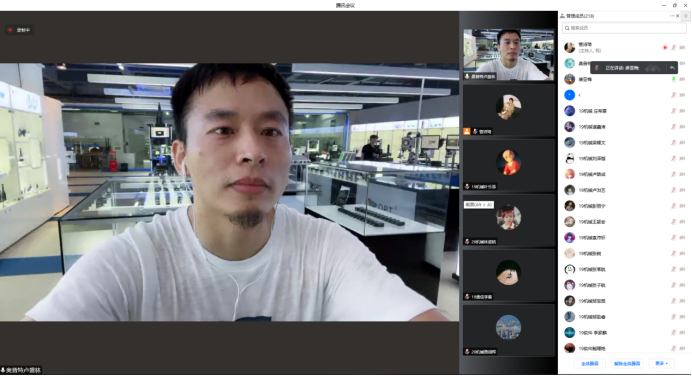Click the 解除全体静音 unmute-all button
This screenshot has height=376, width=692.
coord(627,364)
